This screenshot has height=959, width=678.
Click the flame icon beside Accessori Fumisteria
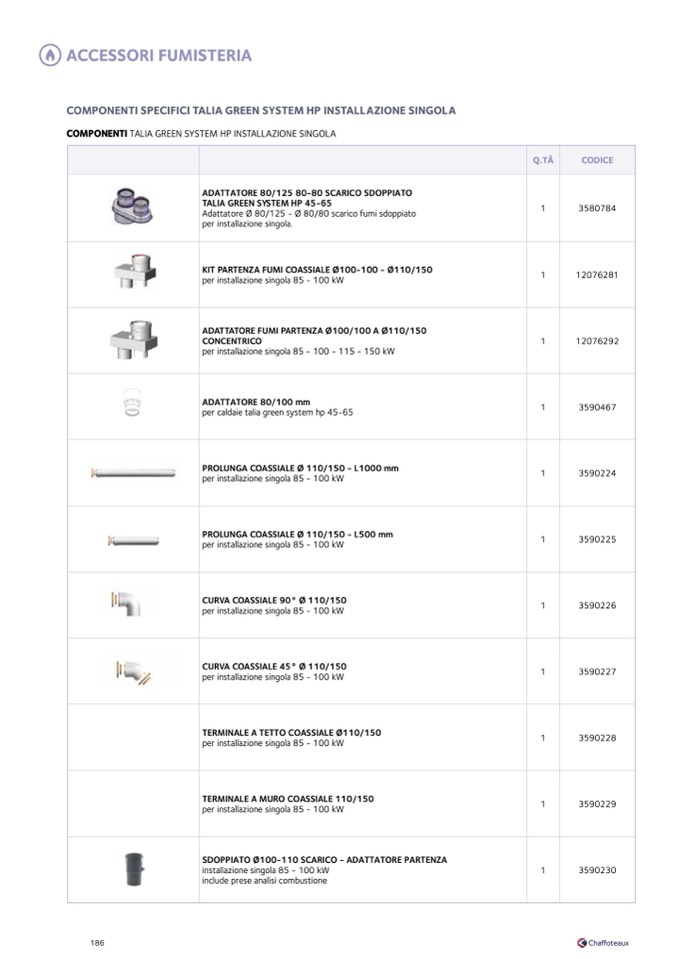point(50,56)
